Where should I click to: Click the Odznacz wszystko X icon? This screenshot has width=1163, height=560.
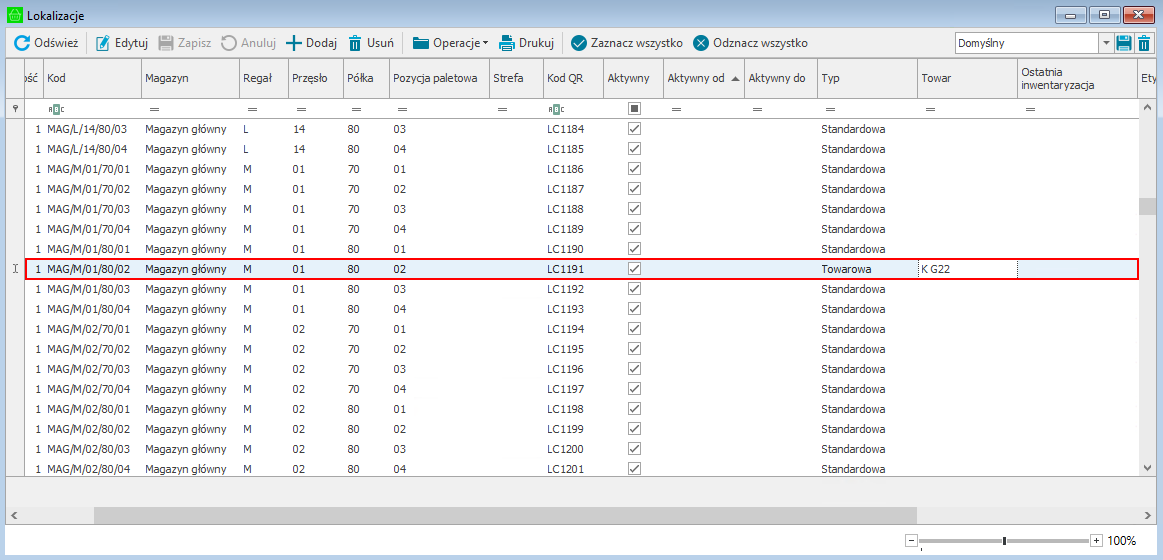pos(701,43)
